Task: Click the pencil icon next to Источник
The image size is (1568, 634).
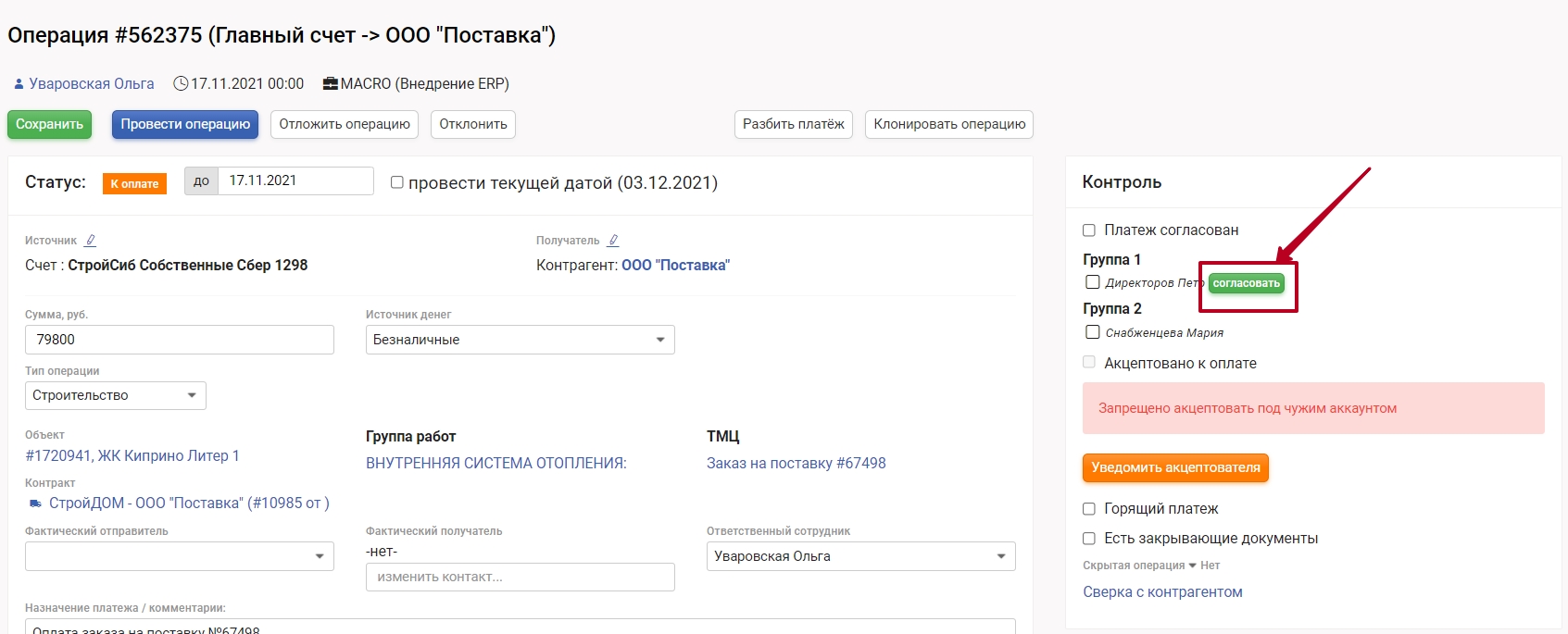Action: pos(90,241)
